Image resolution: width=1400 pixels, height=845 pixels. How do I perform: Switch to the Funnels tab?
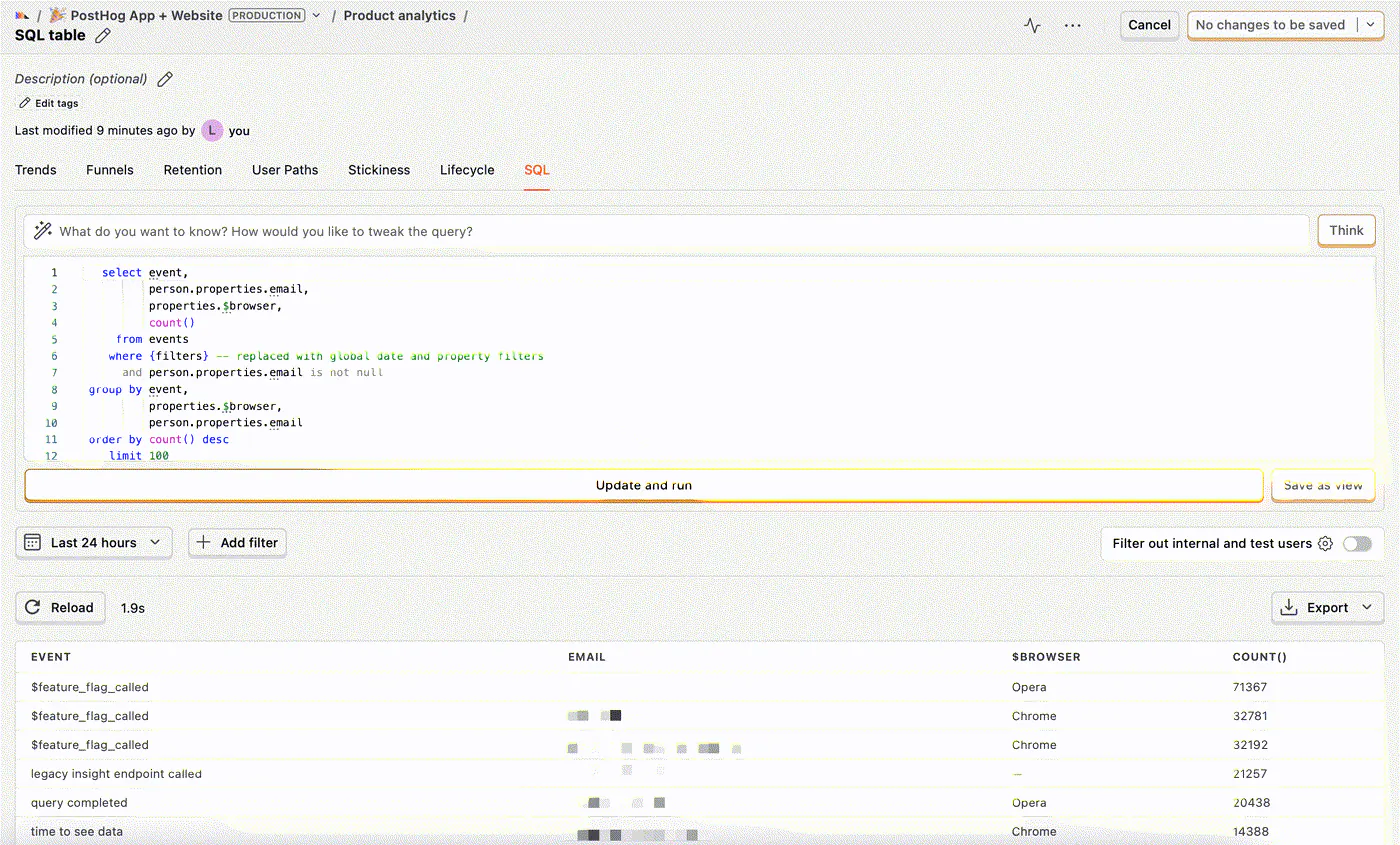tap(110, 170)
